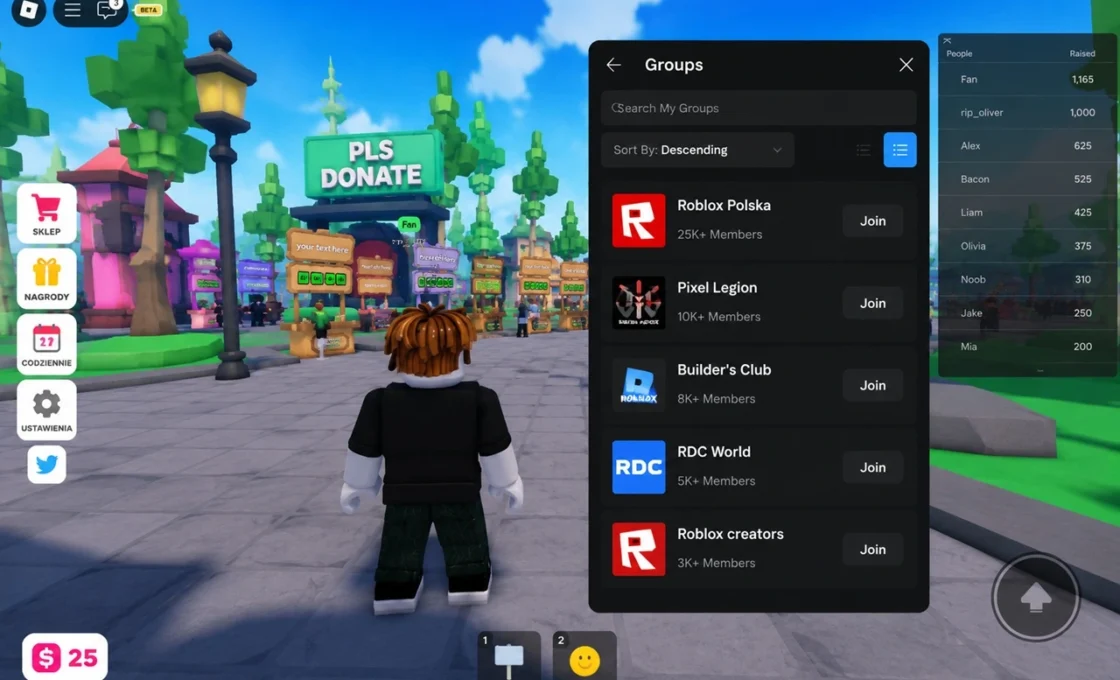Open the CODZIENNIE daily calendar button

(x=46, y=344)
